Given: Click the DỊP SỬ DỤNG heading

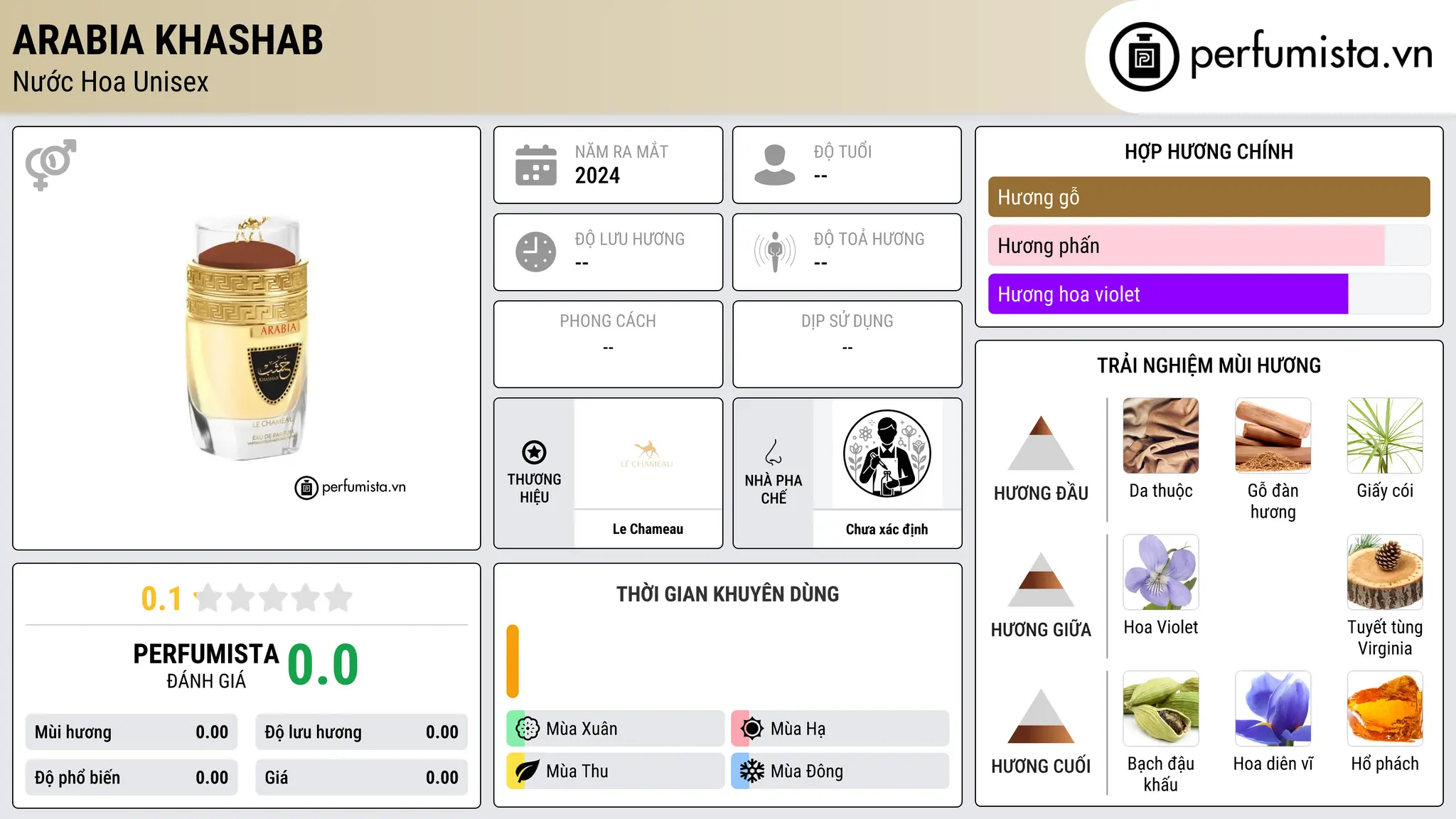Looking at the screenshot, I should click(x=847, y=321).
